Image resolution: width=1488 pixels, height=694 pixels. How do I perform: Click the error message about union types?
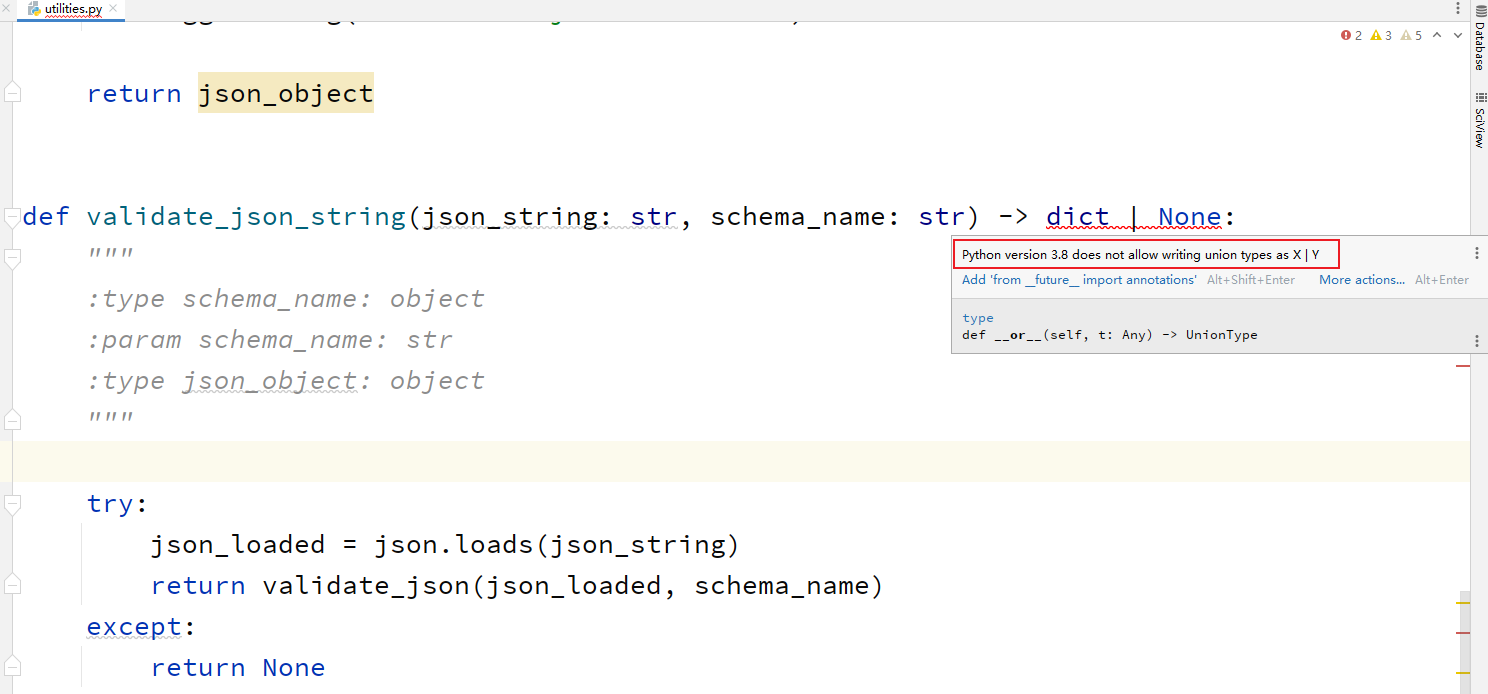click(x=1141, y=255)
